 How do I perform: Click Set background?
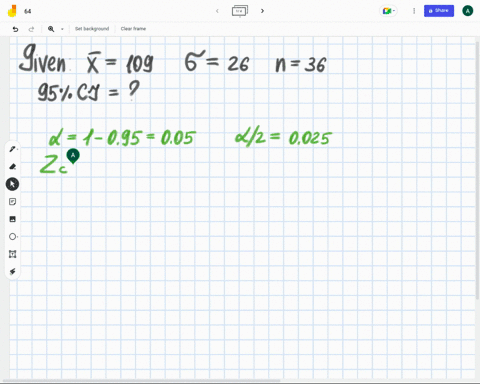click(92, 29)
